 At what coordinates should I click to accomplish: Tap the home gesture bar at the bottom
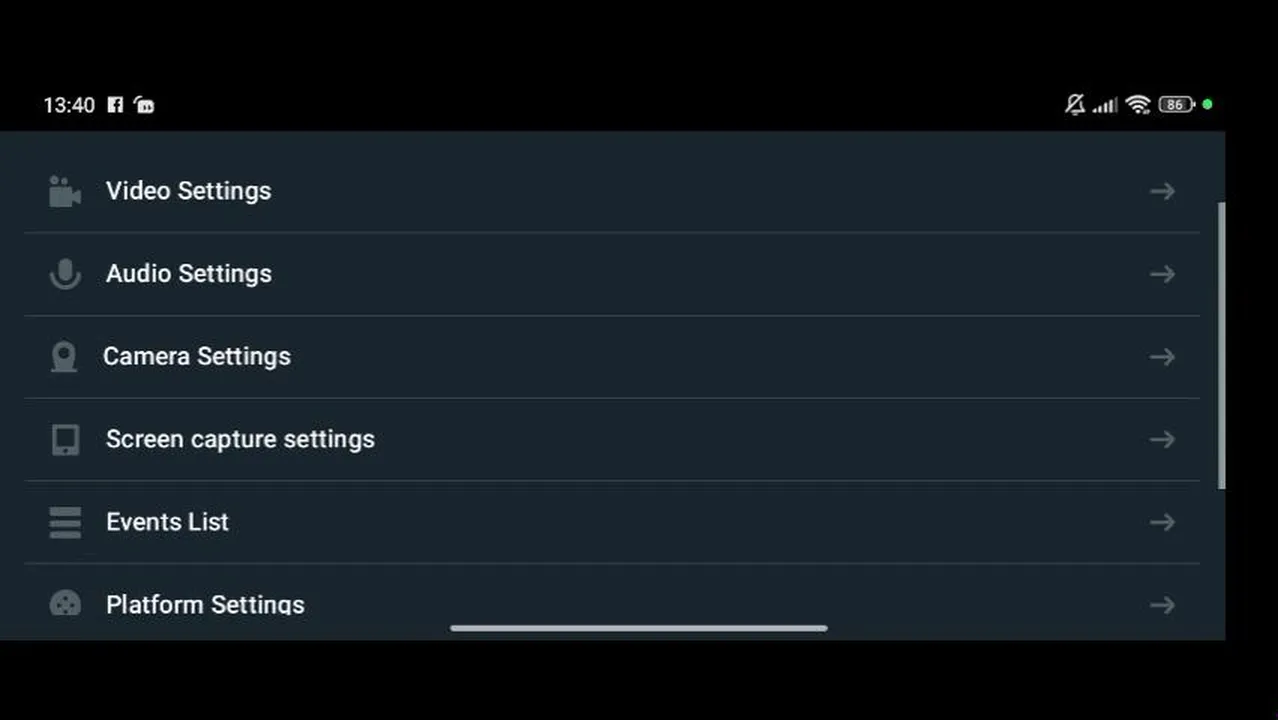coord(639,628)
